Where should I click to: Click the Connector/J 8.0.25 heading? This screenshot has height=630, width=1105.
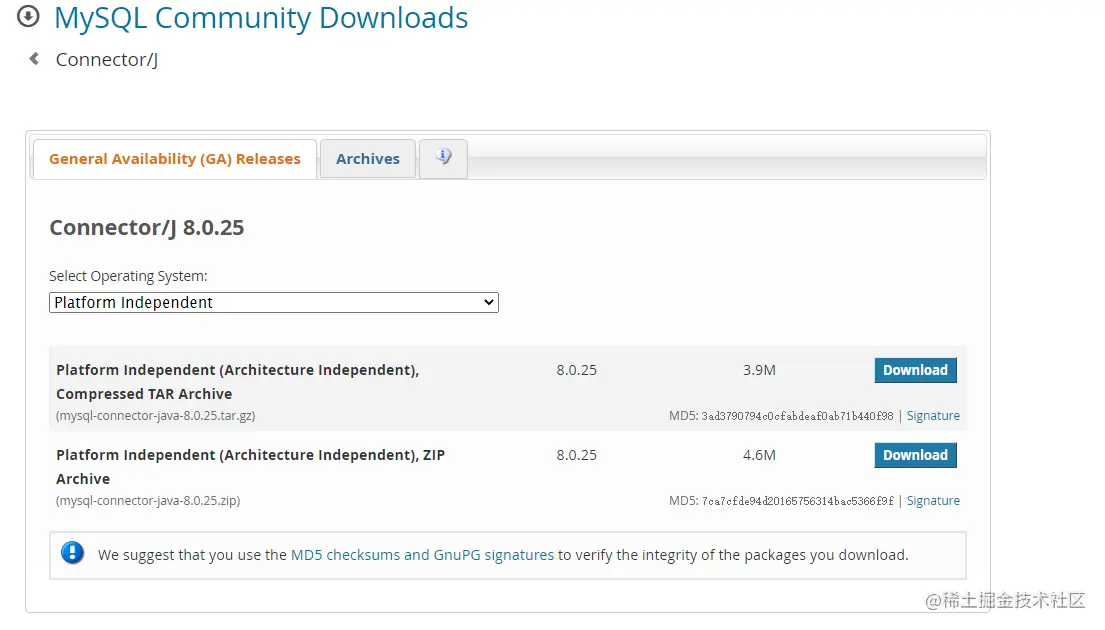point(147,228)
